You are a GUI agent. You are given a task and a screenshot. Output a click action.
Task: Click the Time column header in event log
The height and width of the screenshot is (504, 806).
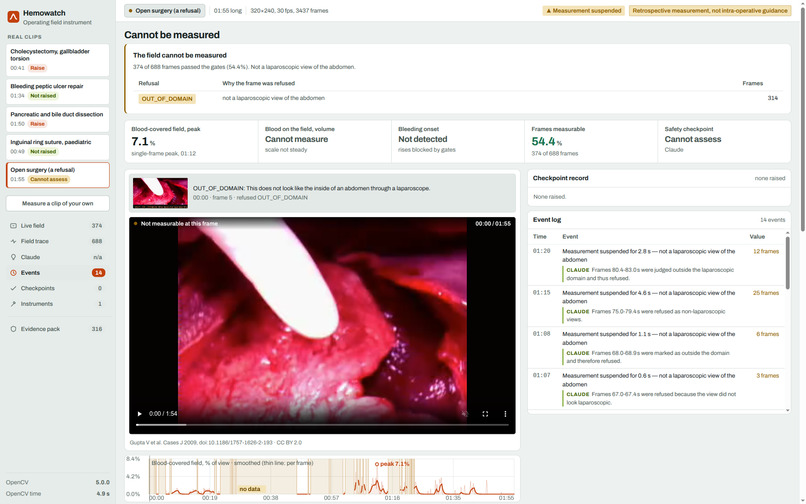539,237
